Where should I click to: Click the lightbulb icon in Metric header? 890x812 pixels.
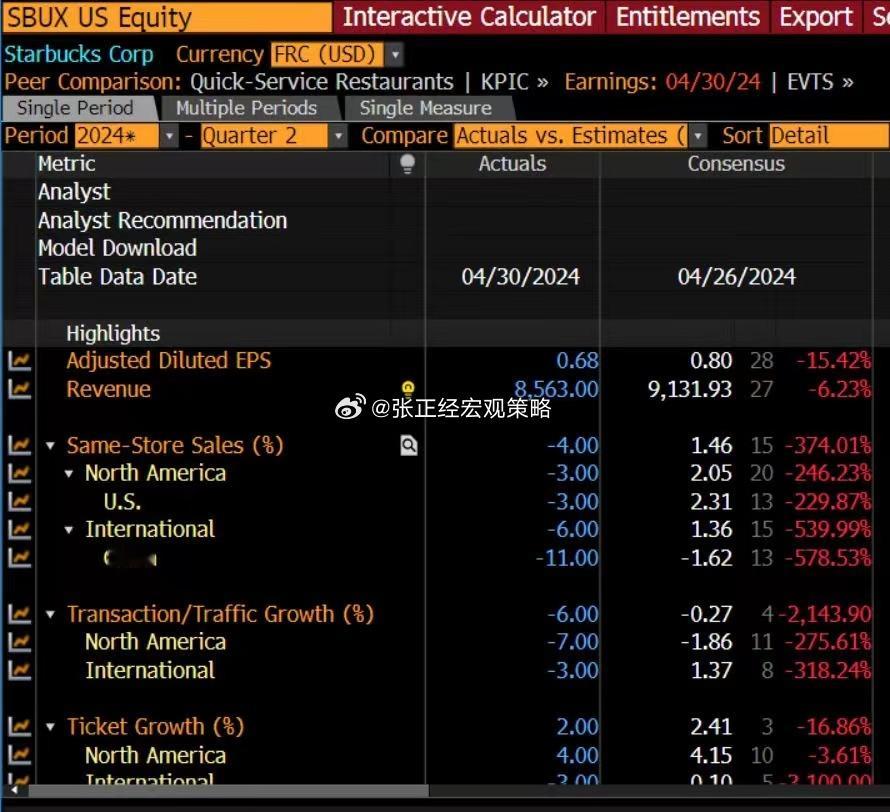pyautogui.click(x=407, y=164)
